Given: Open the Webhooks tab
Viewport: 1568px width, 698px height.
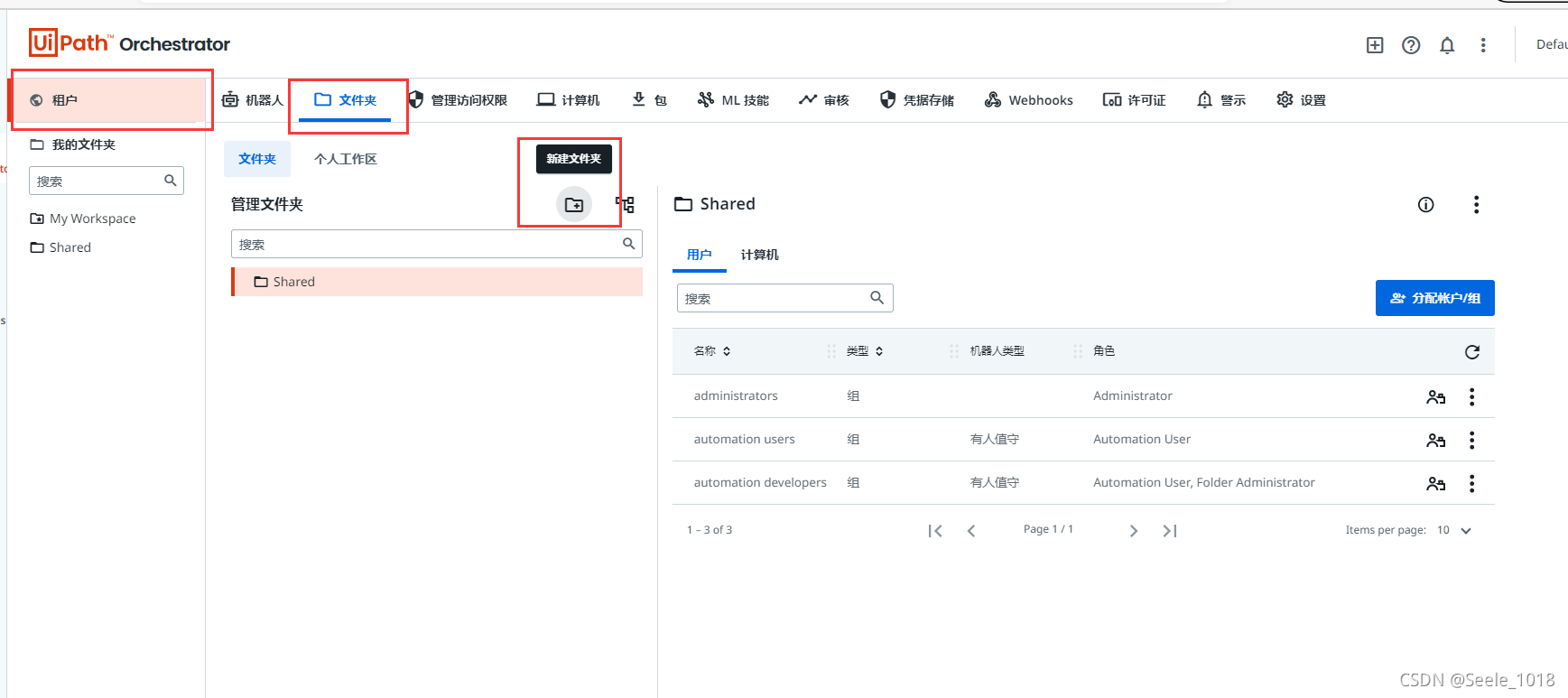Looking at the screenshot, I should tap(1029, 100).
